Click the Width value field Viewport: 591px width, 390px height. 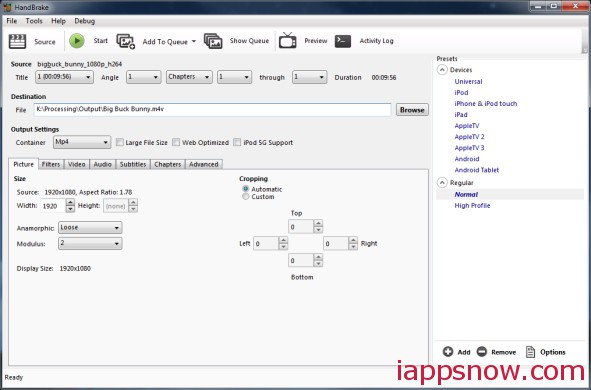click(x=53, y=206)
